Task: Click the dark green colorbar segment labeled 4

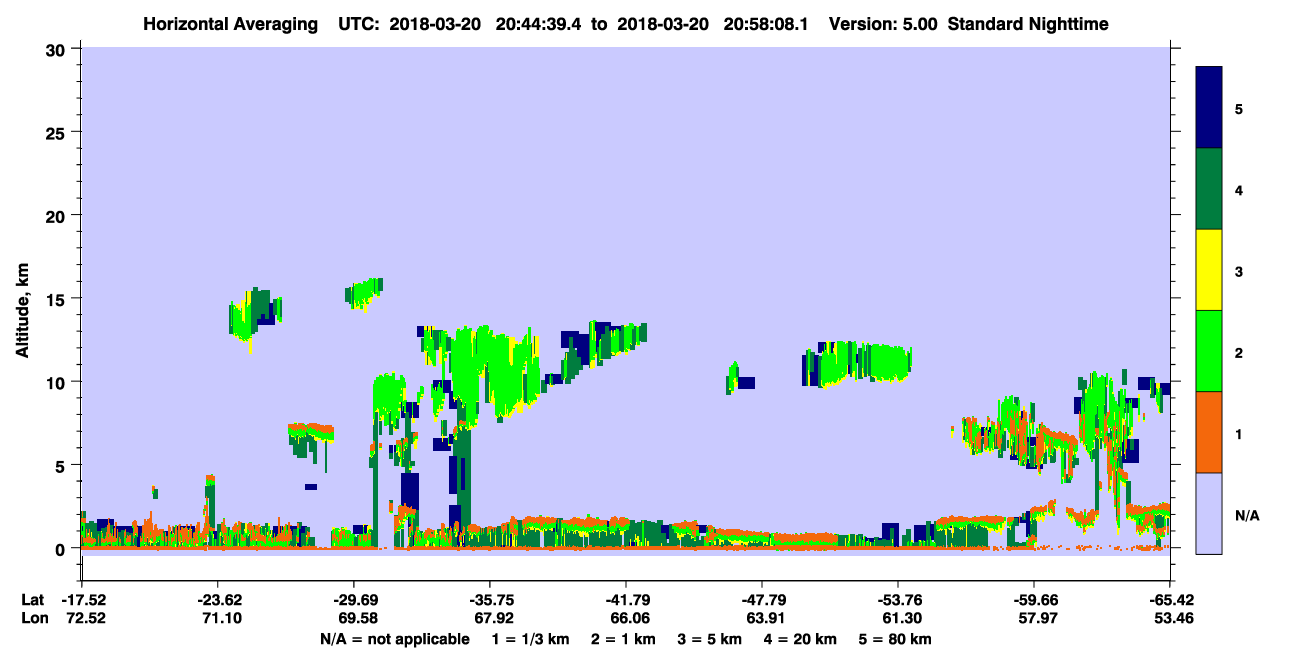Action: click(1209, 189)
